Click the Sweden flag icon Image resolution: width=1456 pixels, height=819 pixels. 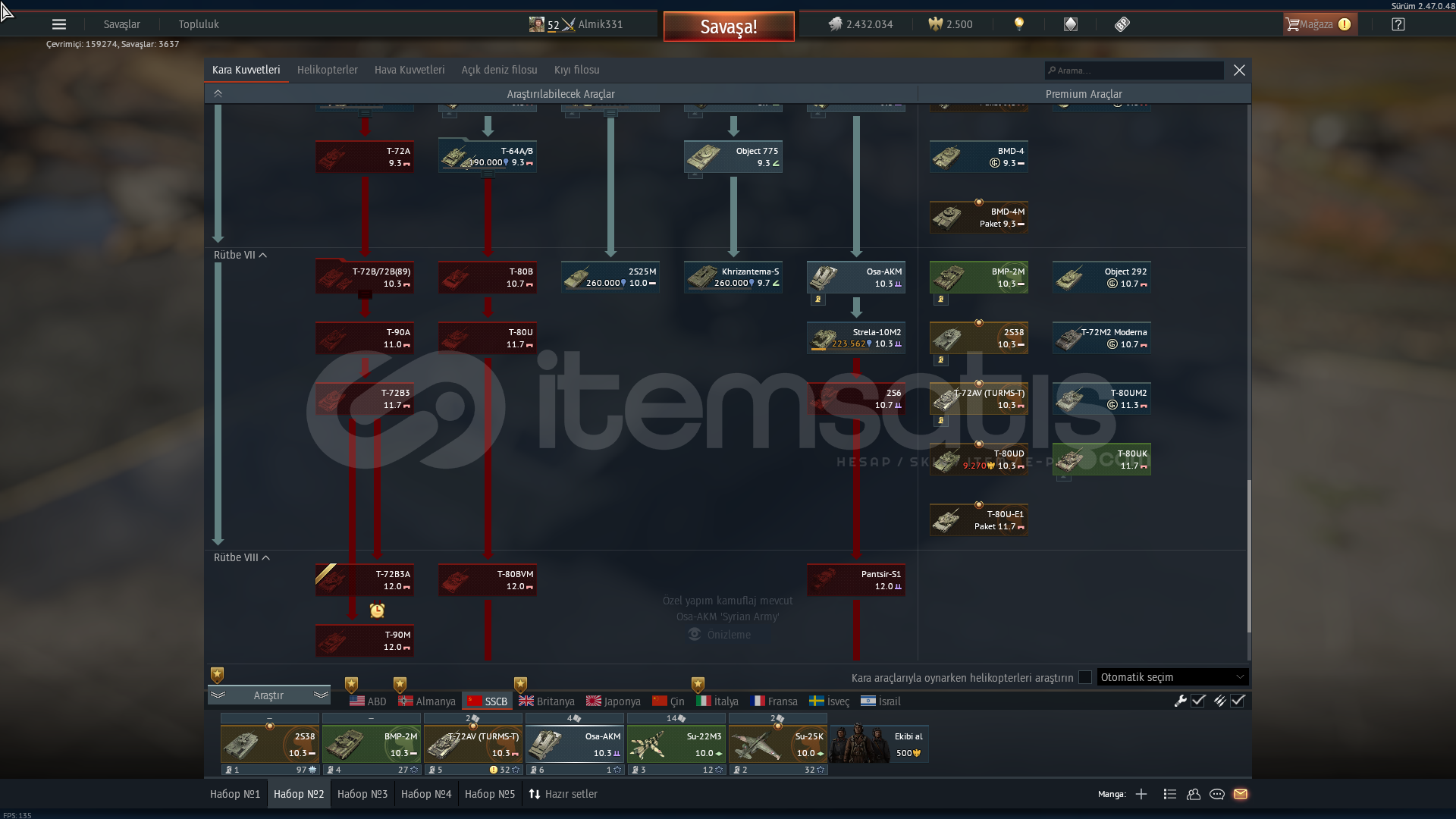click(x=817, y=701)
